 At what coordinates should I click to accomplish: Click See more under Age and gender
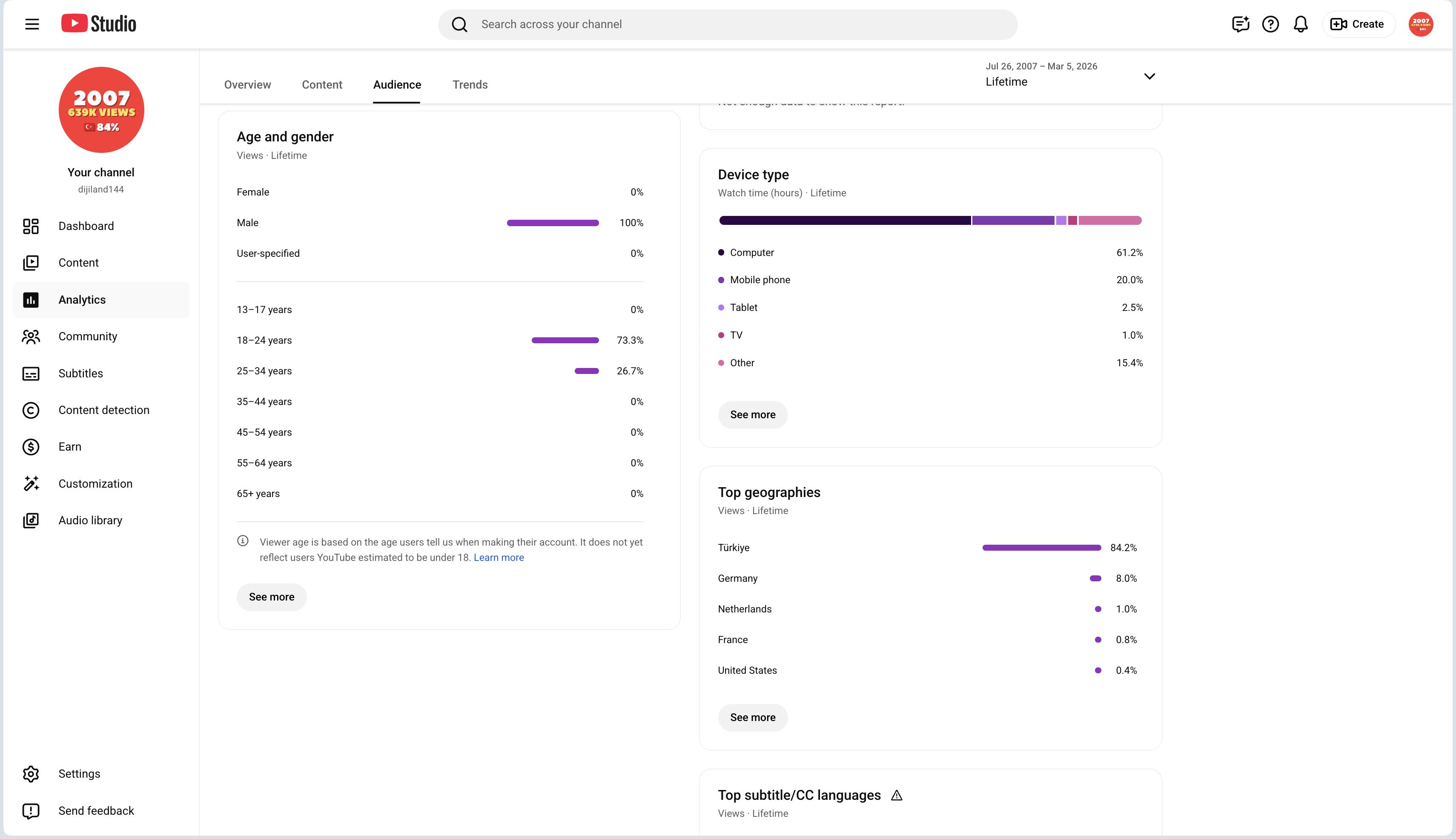click(271, 597)
